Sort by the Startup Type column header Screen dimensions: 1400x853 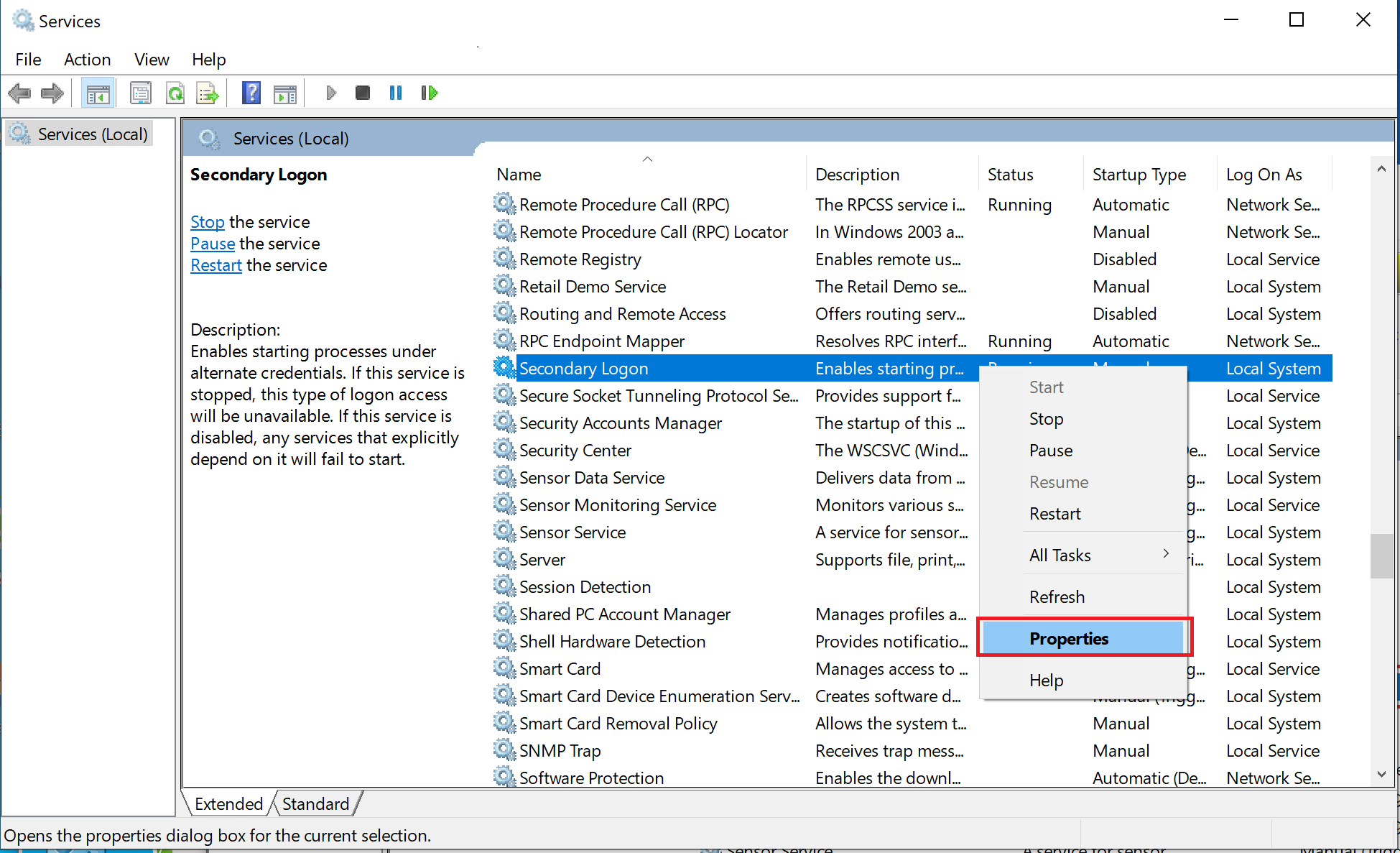(1139, 175)
